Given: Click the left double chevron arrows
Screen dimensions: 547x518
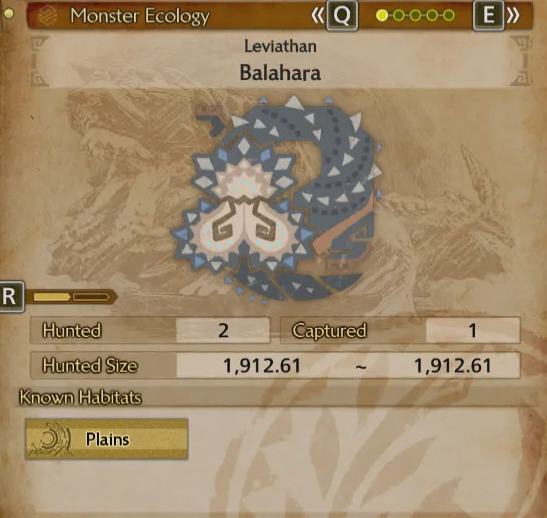Looking at the screenshot, I should (317, 16).
